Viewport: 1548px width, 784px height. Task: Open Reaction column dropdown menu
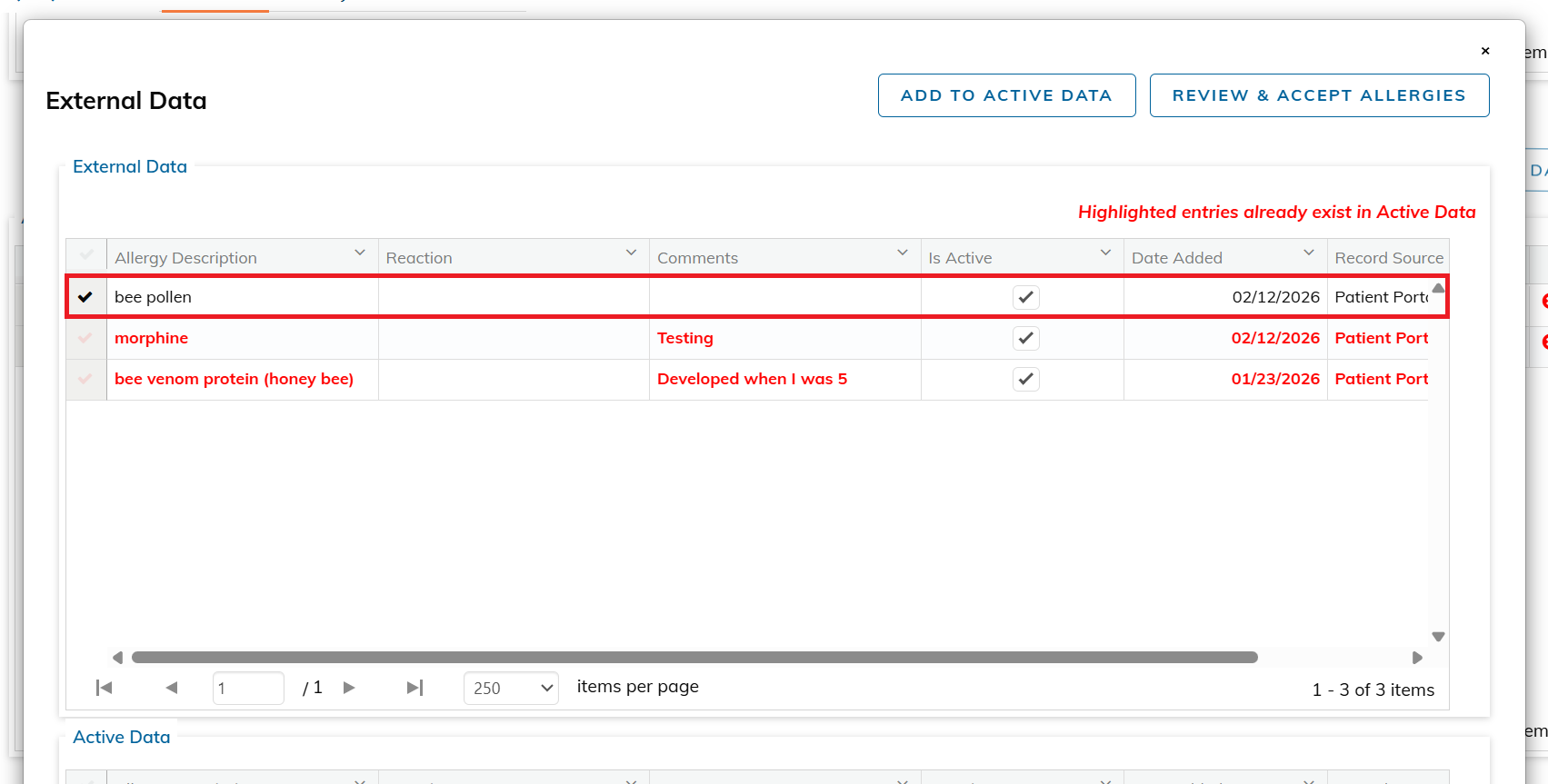pos(631,253)
